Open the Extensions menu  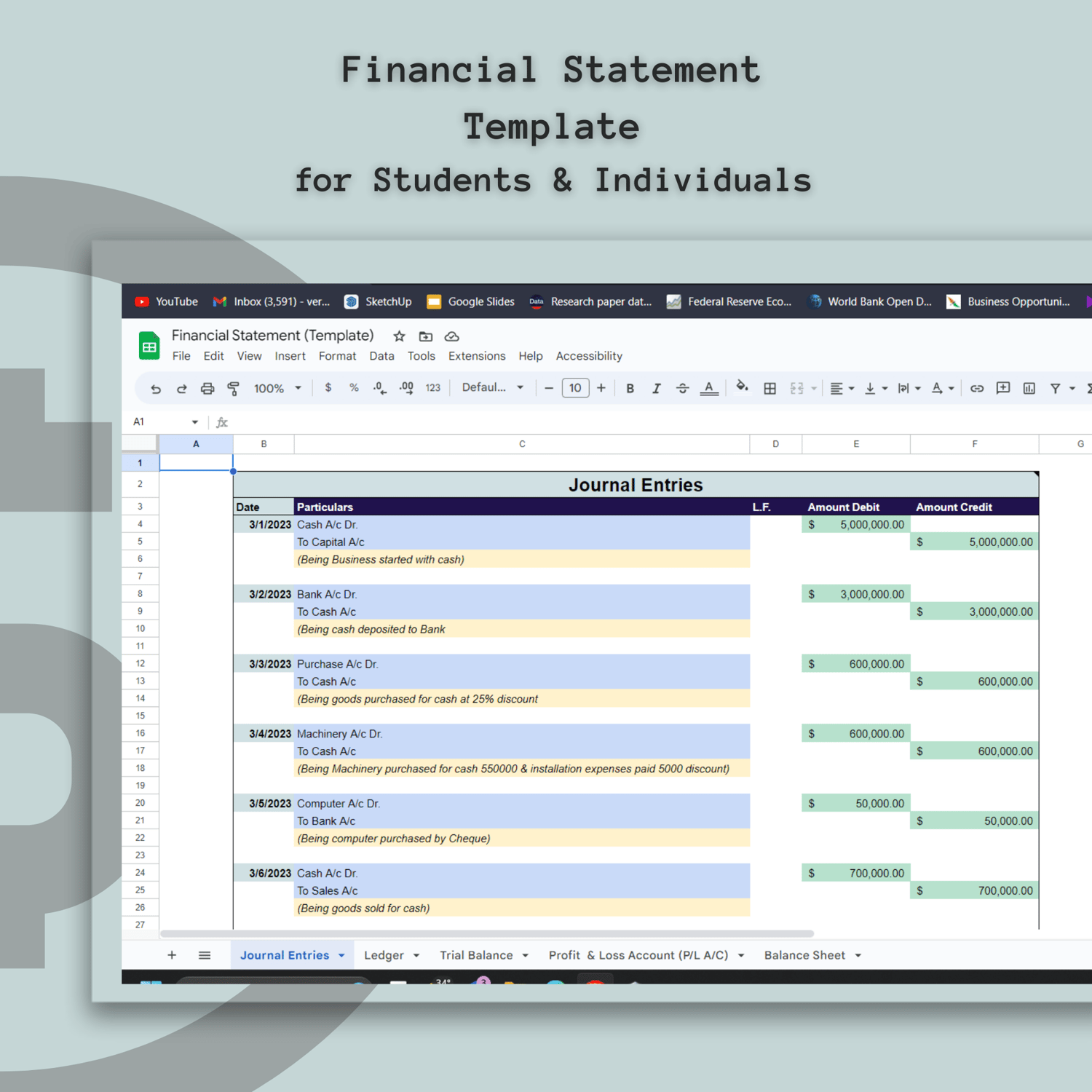tap(477, 356)
